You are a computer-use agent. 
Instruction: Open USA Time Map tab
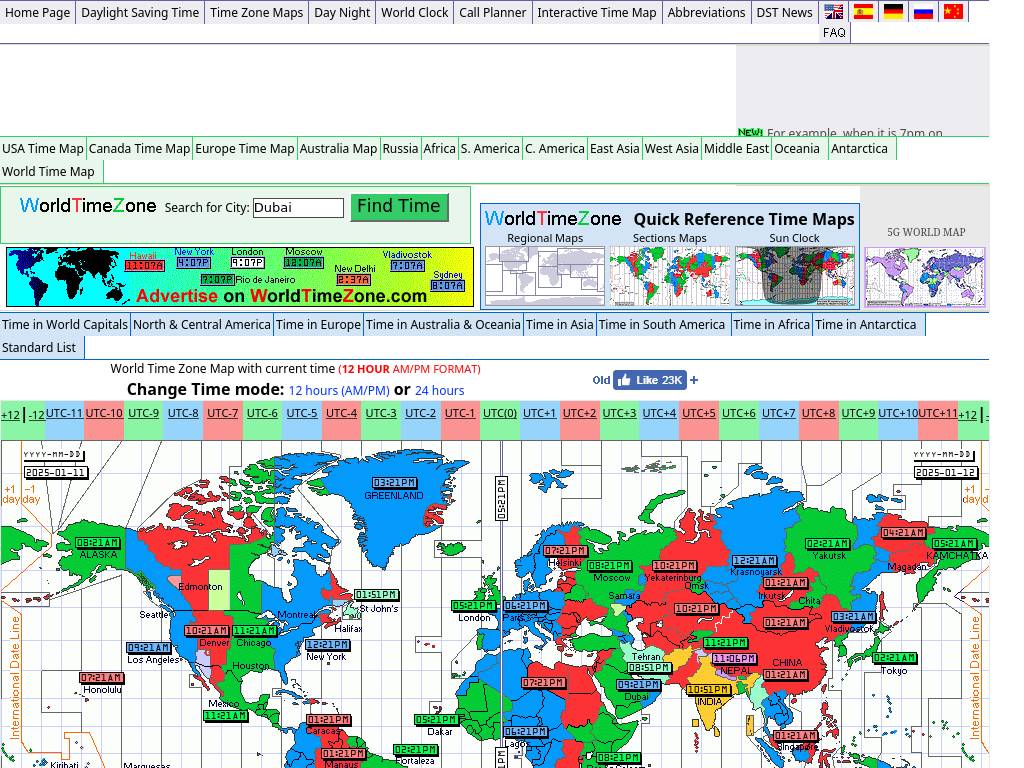coord(43,148)
